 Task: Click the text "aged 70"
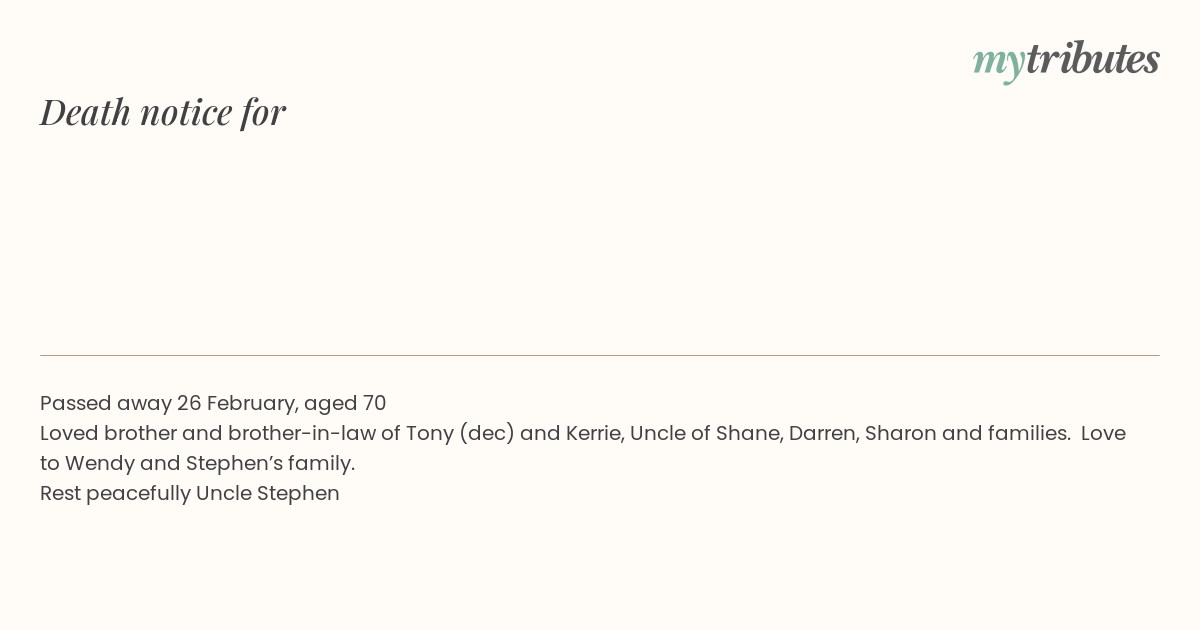pos(345,404)
